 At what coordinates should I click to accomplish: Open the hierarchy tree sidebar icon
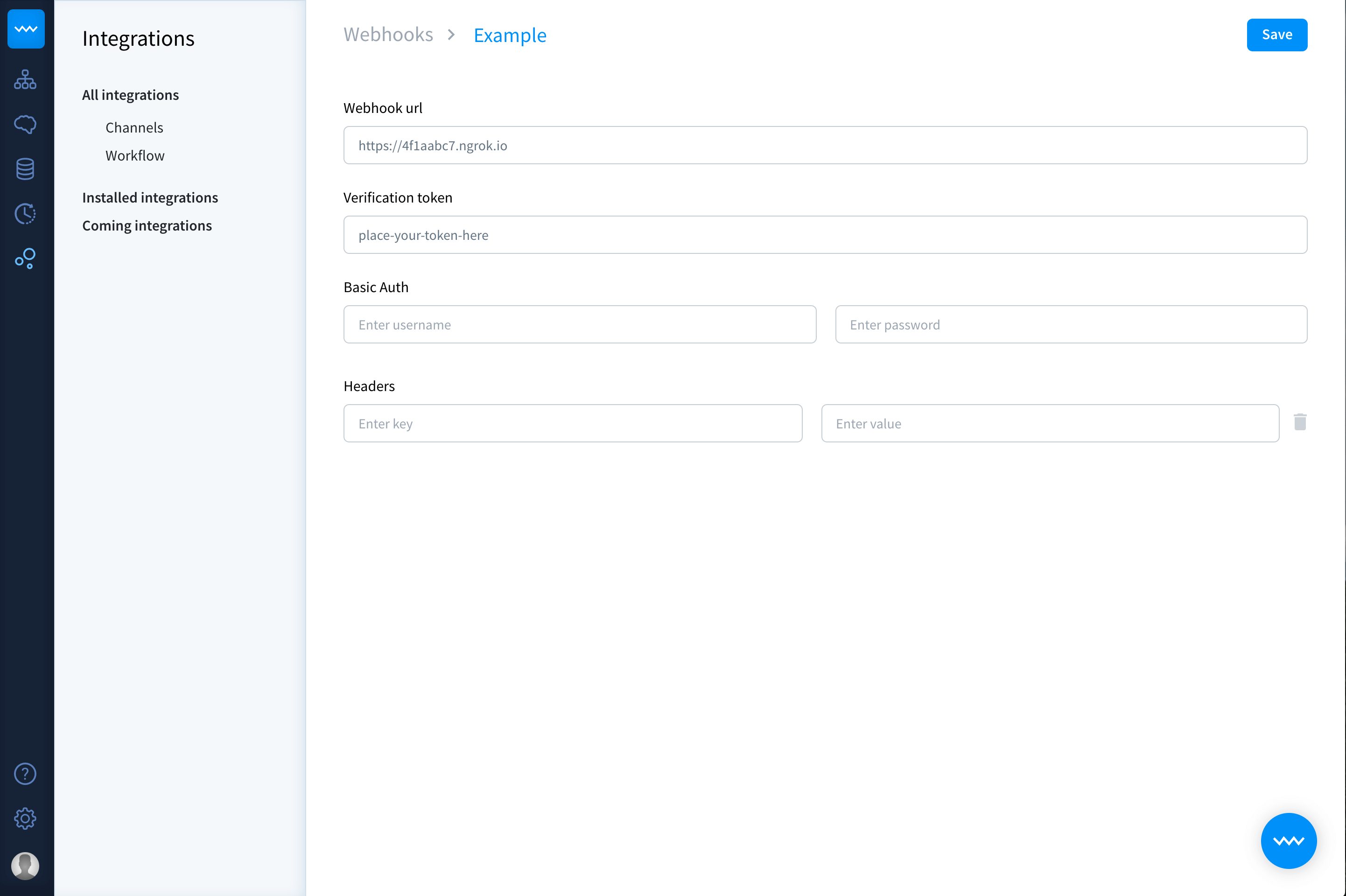[x=25, y=79]
